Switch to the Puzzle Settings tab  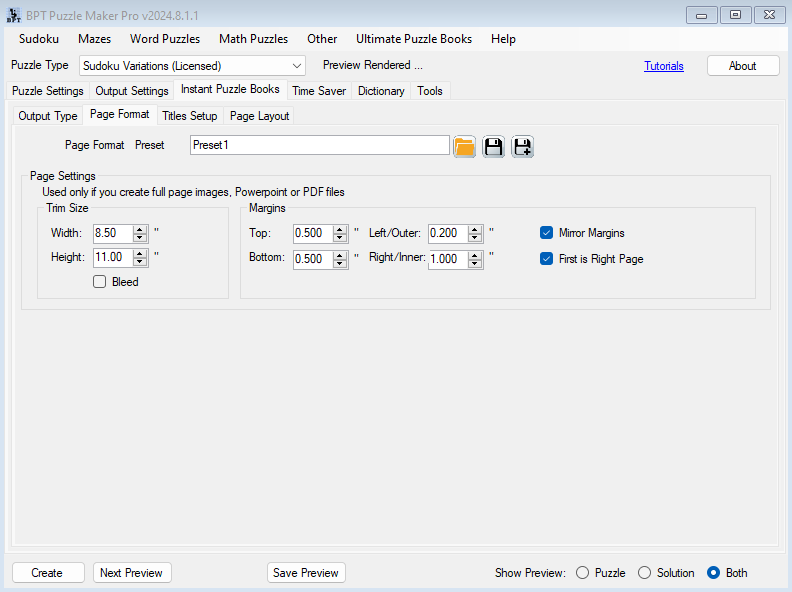coord(48,91)
